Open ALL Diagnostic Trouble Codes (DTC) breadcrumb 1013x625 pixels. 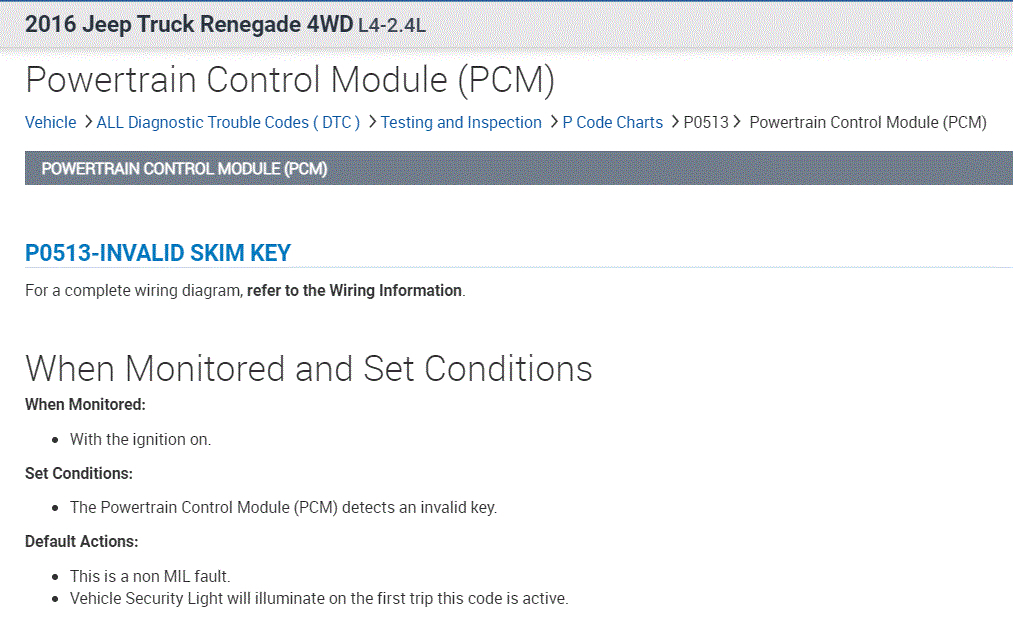click(x=228, y=122)
